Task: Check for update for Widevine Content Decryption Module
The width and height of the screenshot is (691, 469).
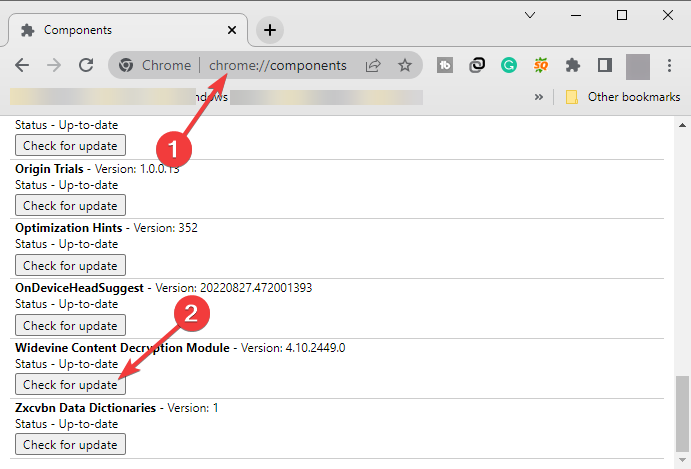Action: (71, 384)
